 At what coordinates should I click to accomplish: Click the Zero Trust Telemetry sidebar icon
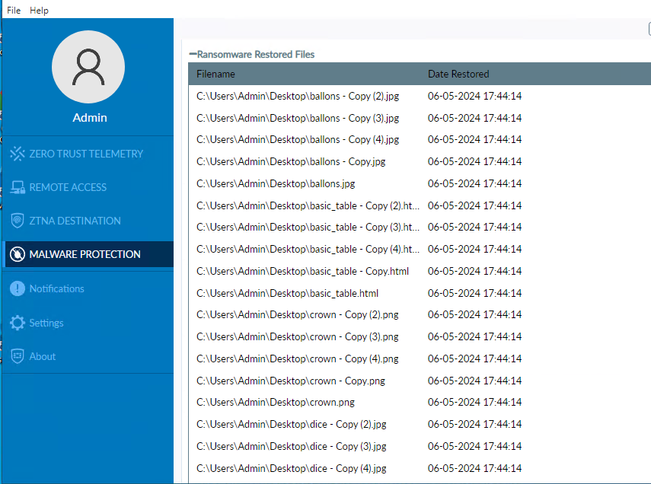point(17,154)
